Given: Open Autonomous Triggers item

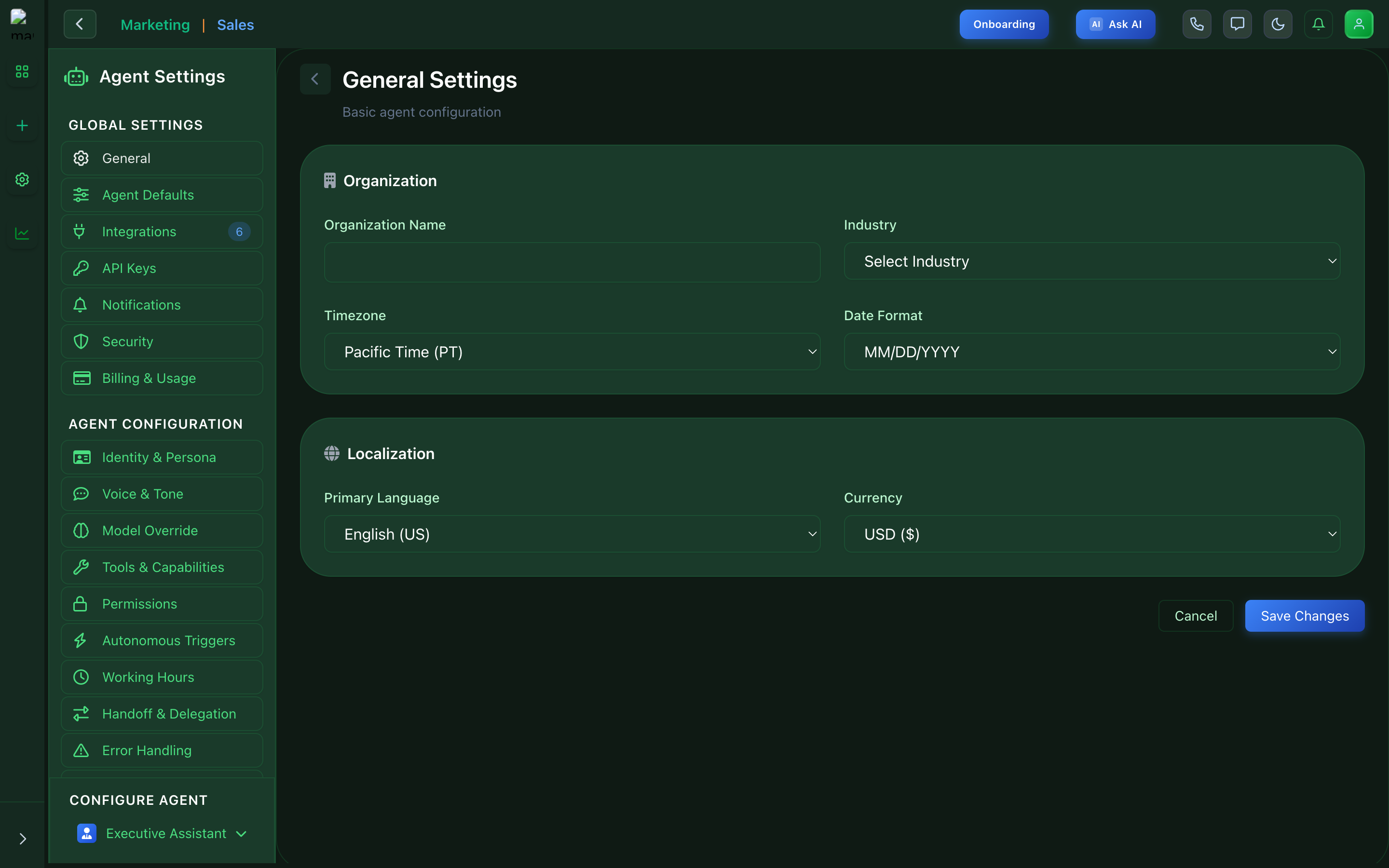Looking at the screenshot, I should click(162, 641).
